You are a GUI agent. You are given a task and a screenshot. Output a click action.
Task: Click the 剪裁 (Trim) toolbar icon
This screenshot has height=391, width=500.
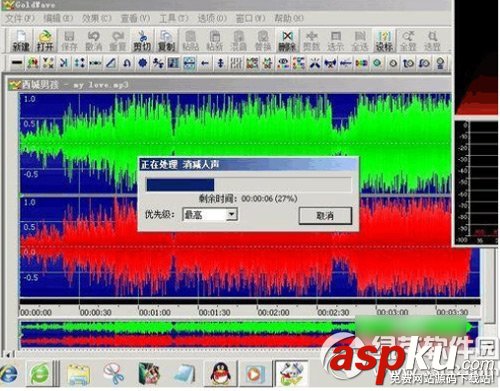coord(311,41)
